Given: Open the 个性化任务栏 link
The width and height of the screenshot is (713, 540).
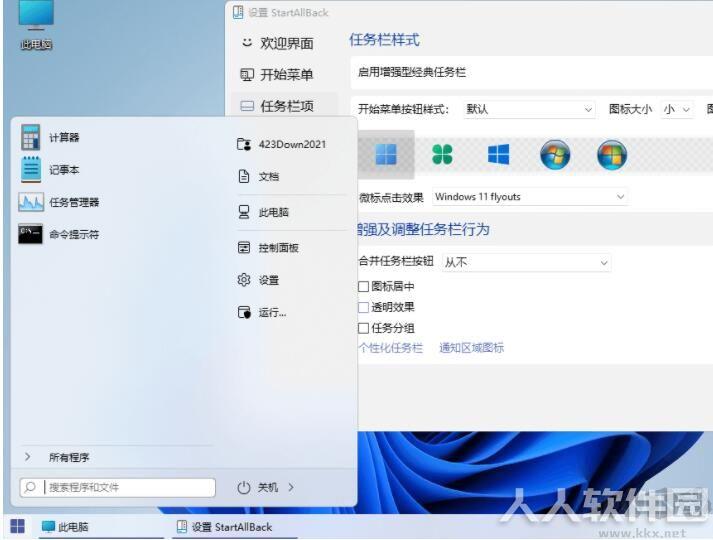Looking at the screenshot, I should coord(391,348).
